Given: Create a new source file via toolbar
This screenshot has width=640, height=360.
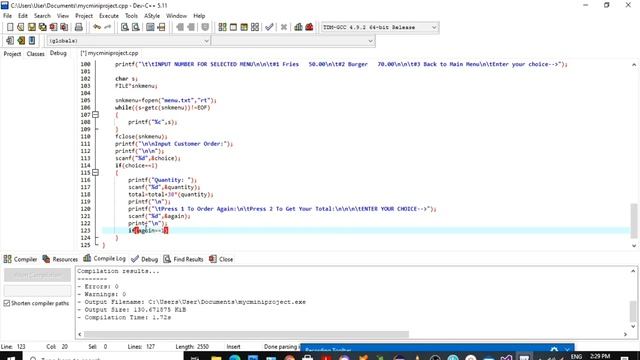Looking at the screenshot, I should pos(10,27).
